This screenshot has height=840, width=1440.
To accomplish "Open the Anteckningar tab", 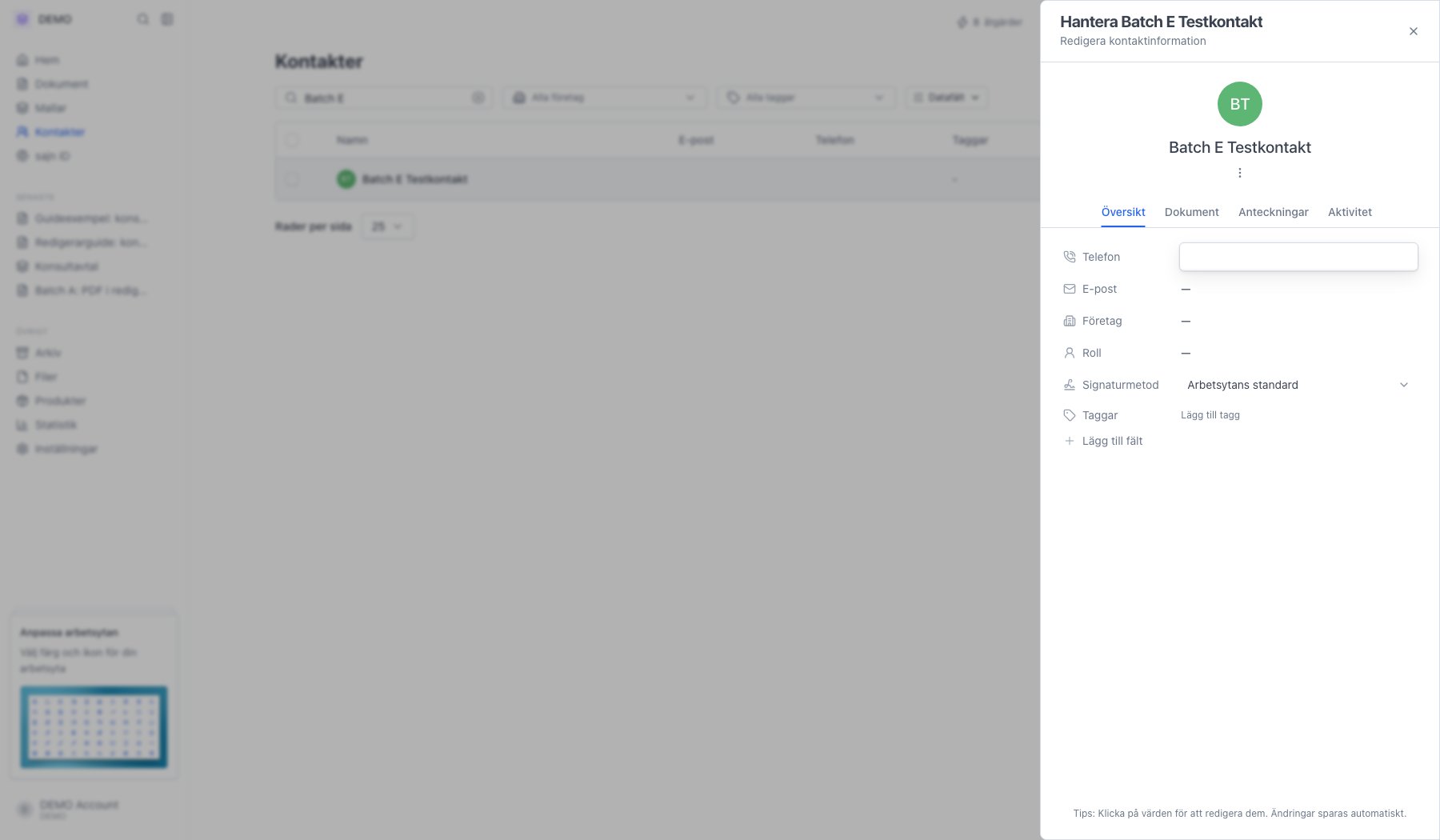I will (1273, 212).
